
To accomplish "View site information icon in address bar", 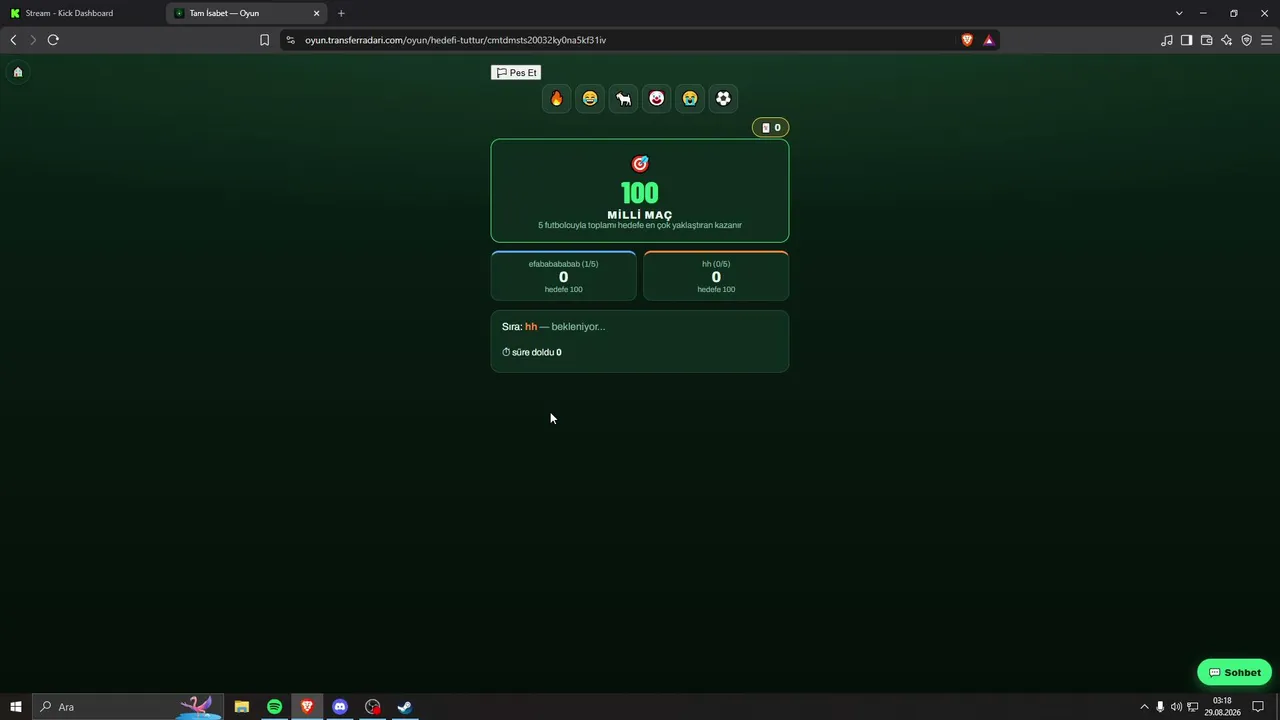I will click(x=290, y=40).
